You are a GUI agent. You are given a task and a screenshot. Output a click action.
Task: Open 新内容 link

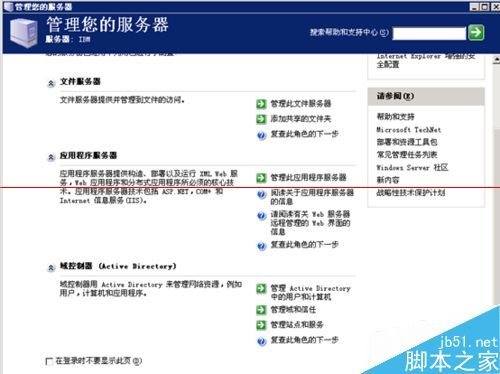(x=388, y=180)
